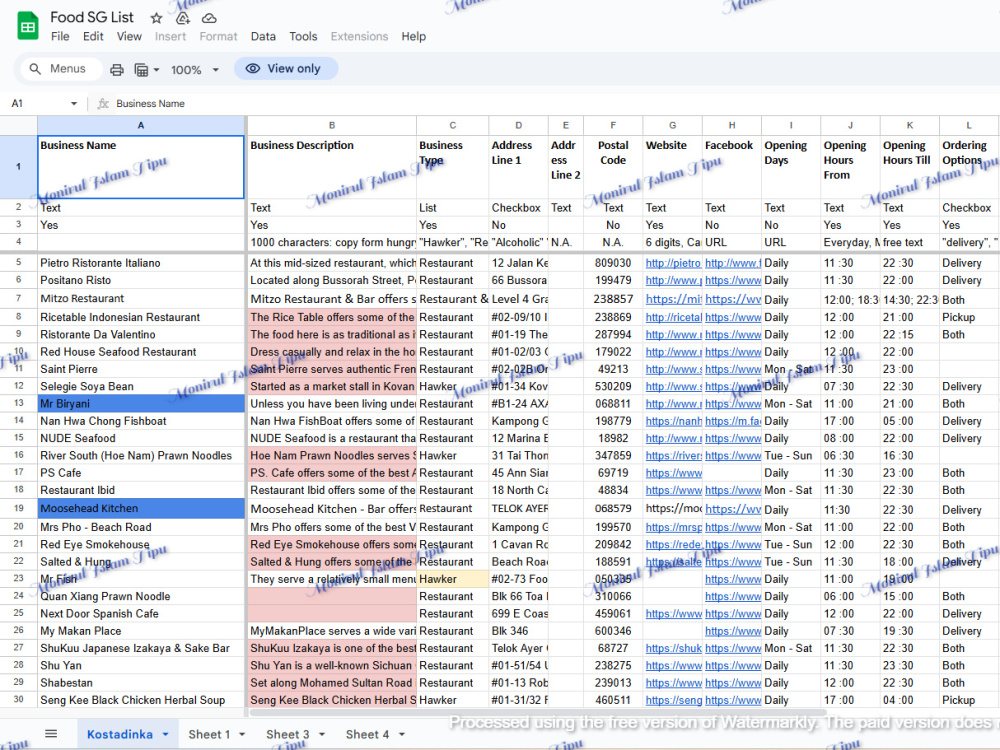Click the move-to-folder icon beside title
Image resolution: width=1000 pixels, height=750 pixels.
coord(183,18)
